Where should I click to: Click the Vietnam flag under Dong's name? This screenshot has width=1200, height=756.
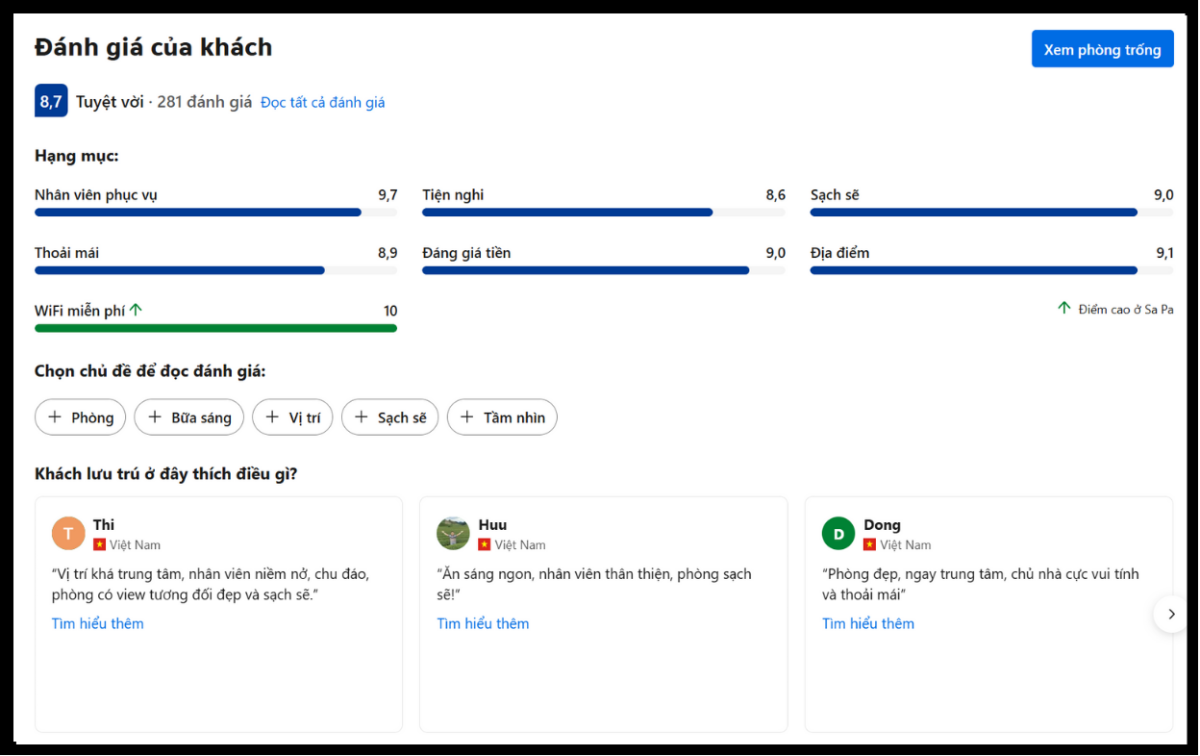869,545
